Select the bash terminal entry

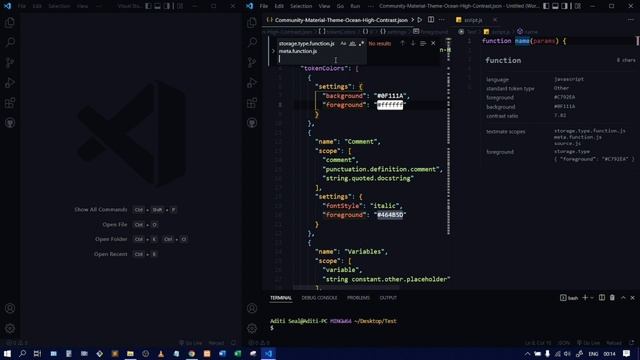pos(569,298)
